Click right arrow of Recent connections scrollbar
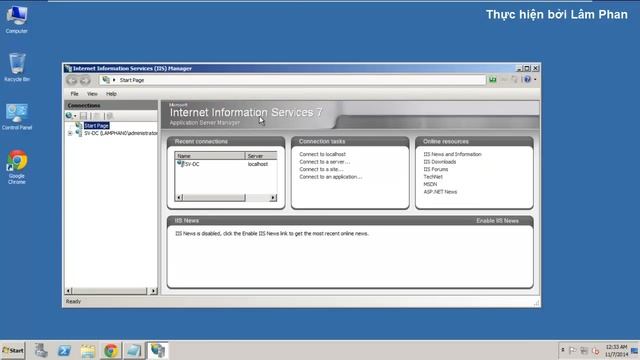This screenshot has width=640, height=360. click(x=273, y=198)
